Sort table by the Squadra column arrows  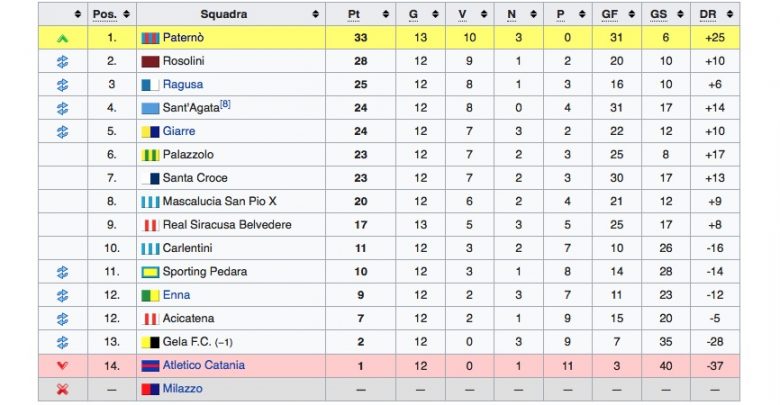(315, 14)
